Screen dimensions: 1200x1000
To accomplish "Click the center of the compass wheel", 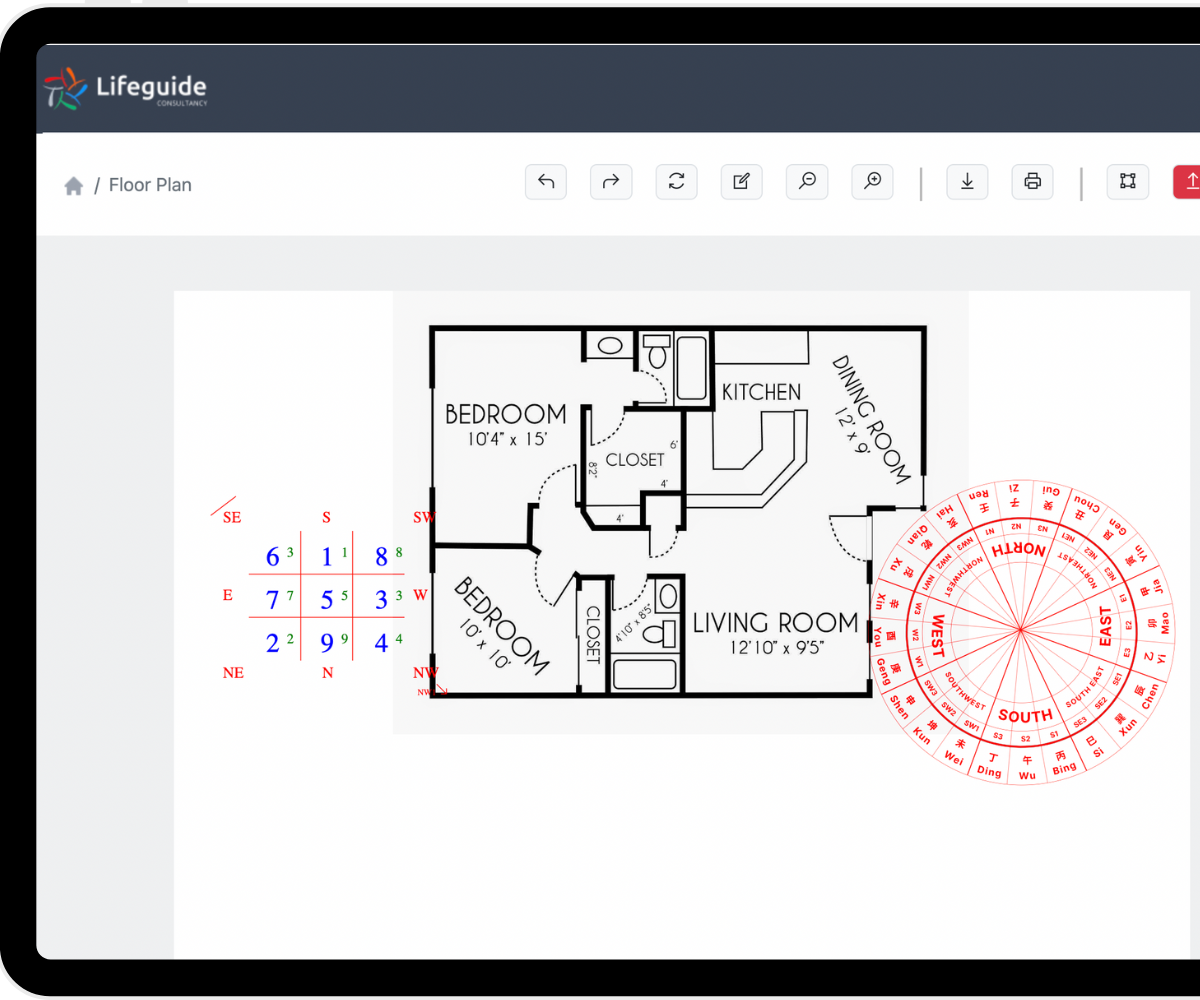I will tap(1020, 630).
